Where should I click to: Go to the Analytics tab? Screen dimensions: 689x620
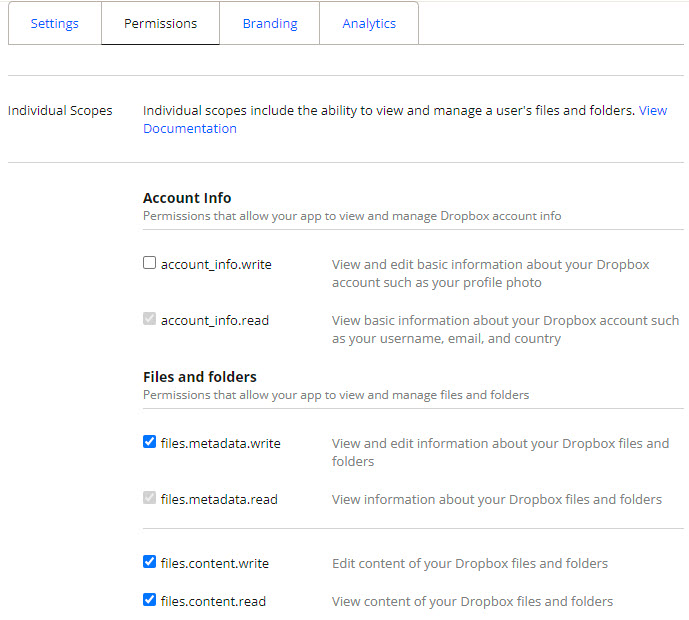pyautogui.click(x=369, y=23)
